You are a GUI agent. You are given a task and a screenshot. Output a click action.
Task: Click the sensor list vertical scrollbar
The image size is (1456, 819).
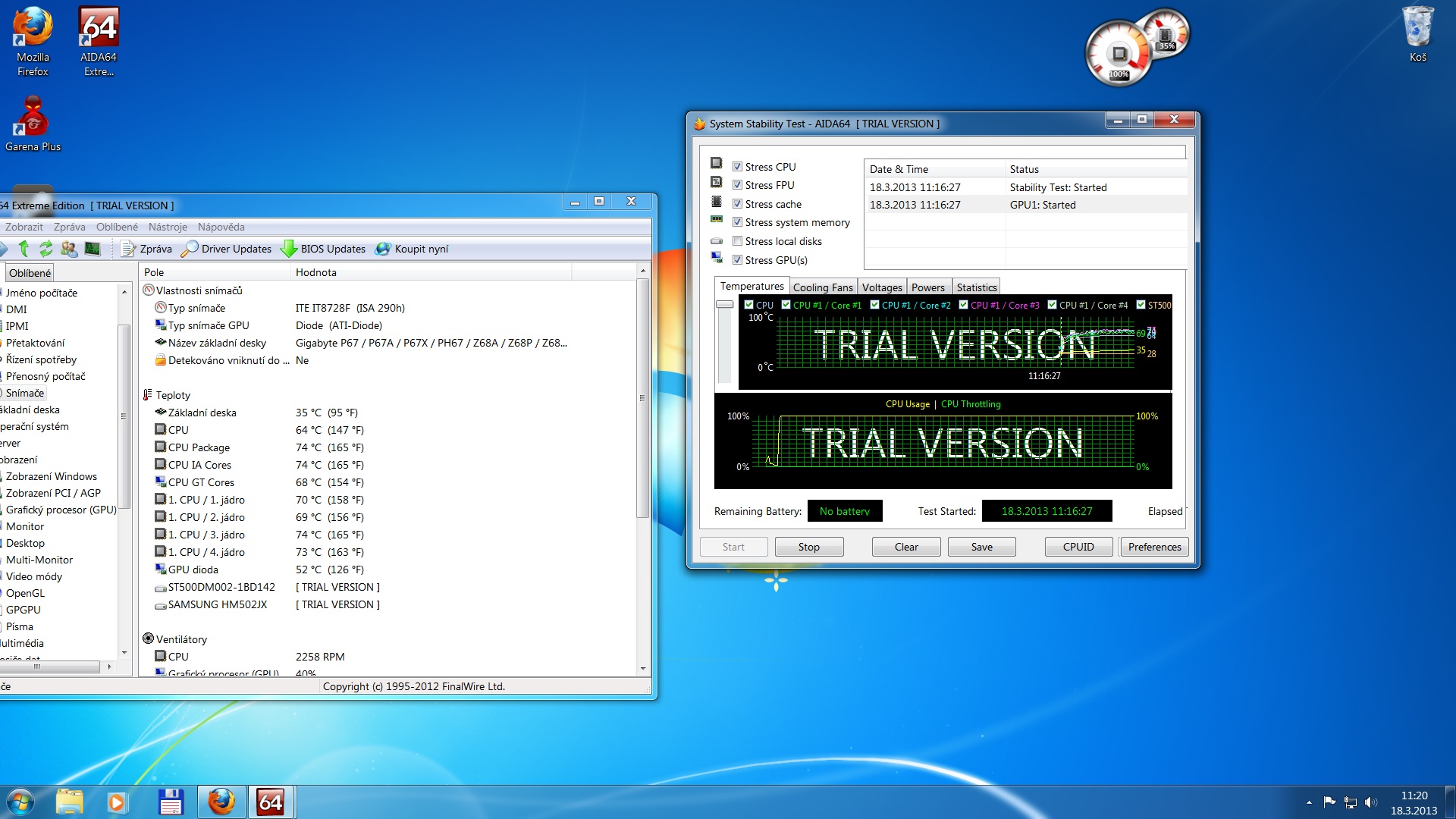tap(642, 398)
